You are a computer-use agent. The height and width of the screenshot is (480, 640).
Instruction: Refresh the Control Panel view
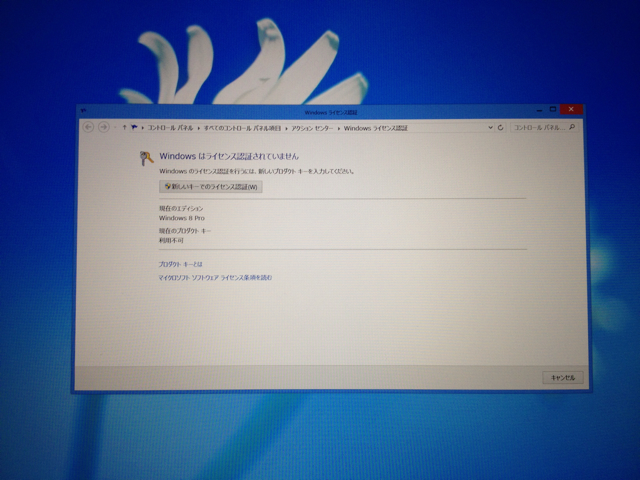tap(500, 128)
